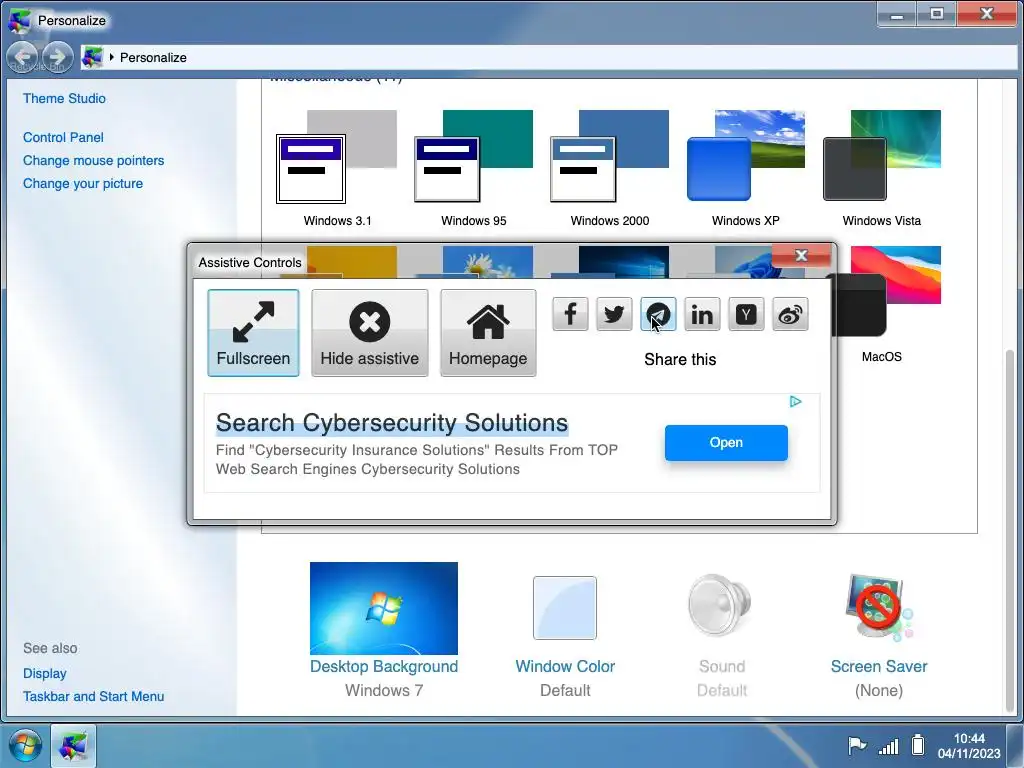Share via Facebook icon
1024x768 pixels.
coord(570,314)
